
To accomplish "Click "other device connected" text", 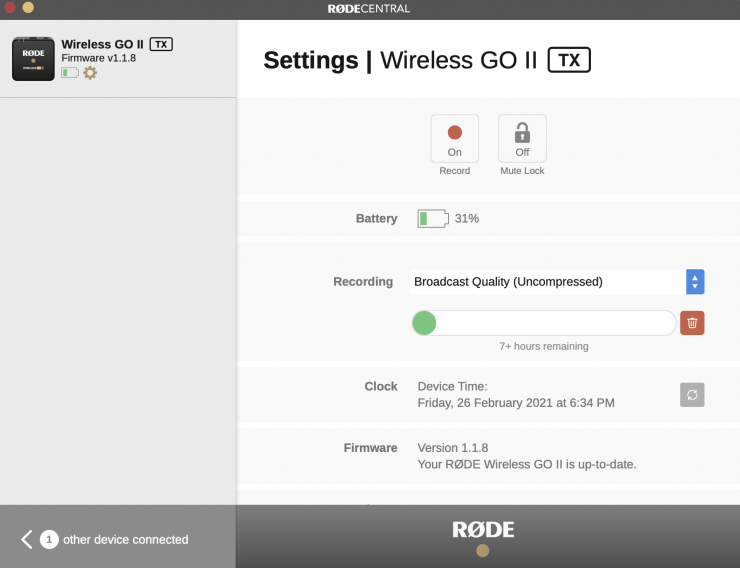I will tap(125, 540).
